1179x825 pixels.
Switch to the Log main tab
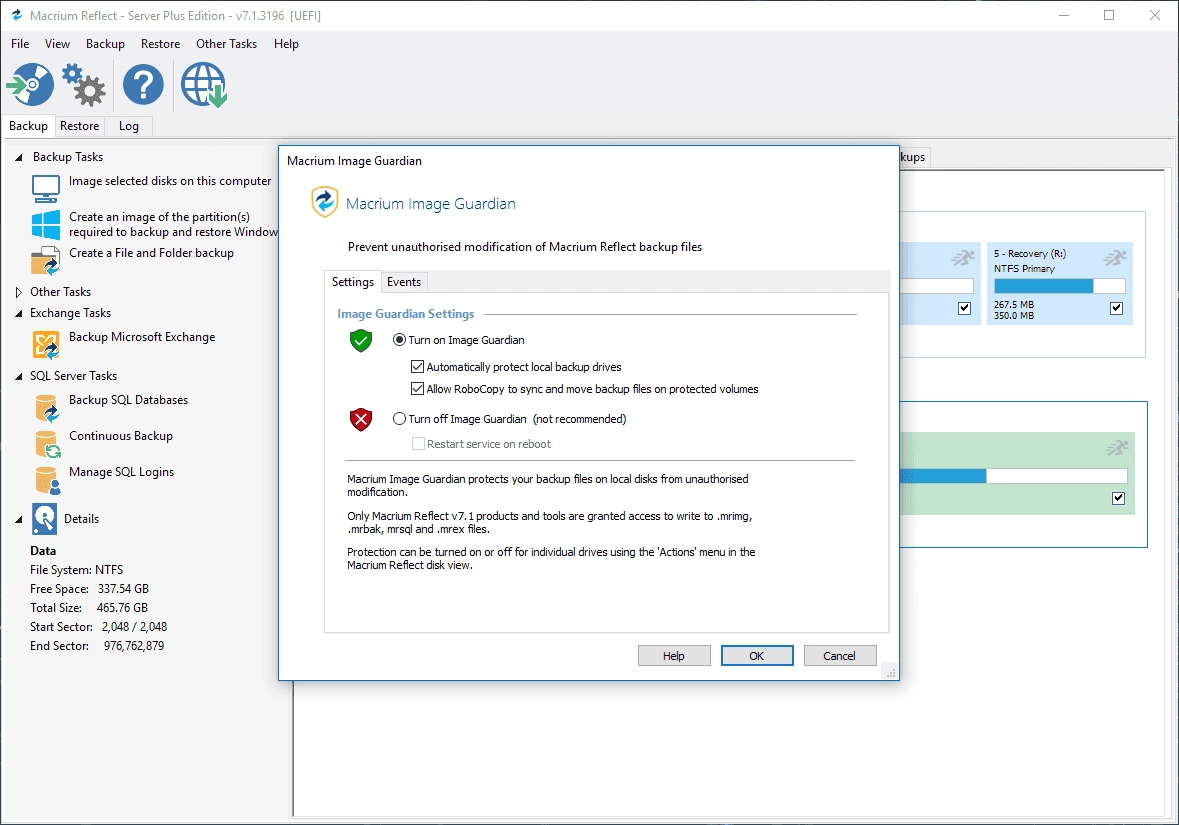[x=129, y=126]
